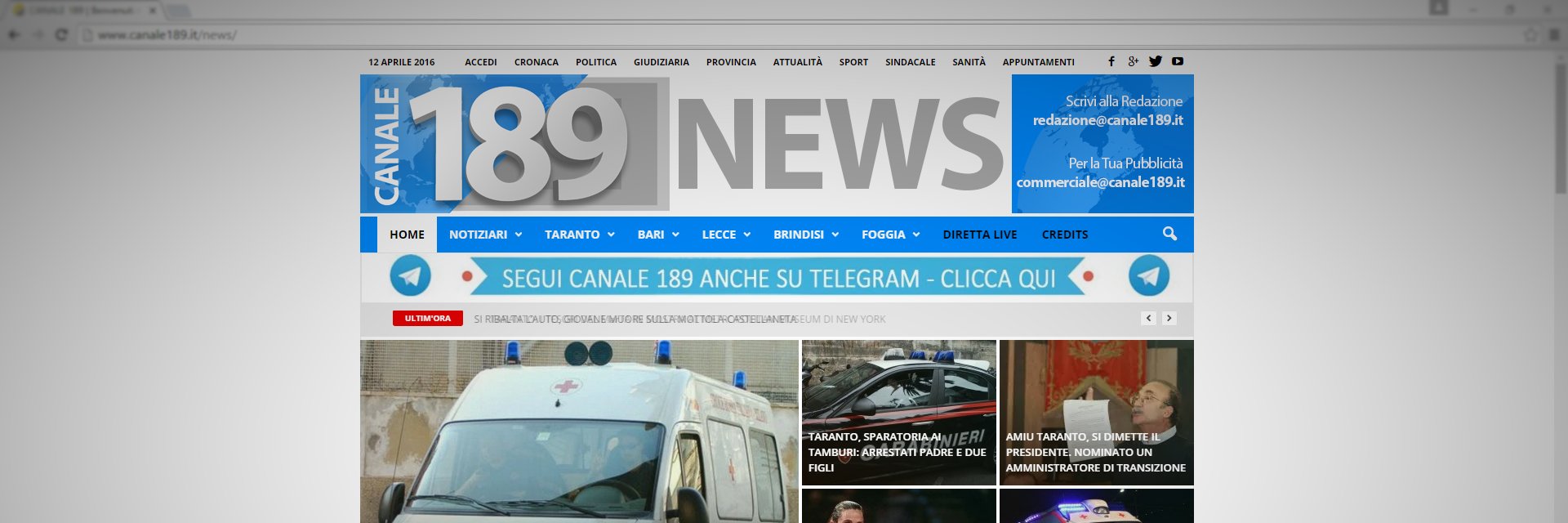Click the search magnifier icon
The width and height of the screenshot is (1568, 523).
(x=1169, y=234)
